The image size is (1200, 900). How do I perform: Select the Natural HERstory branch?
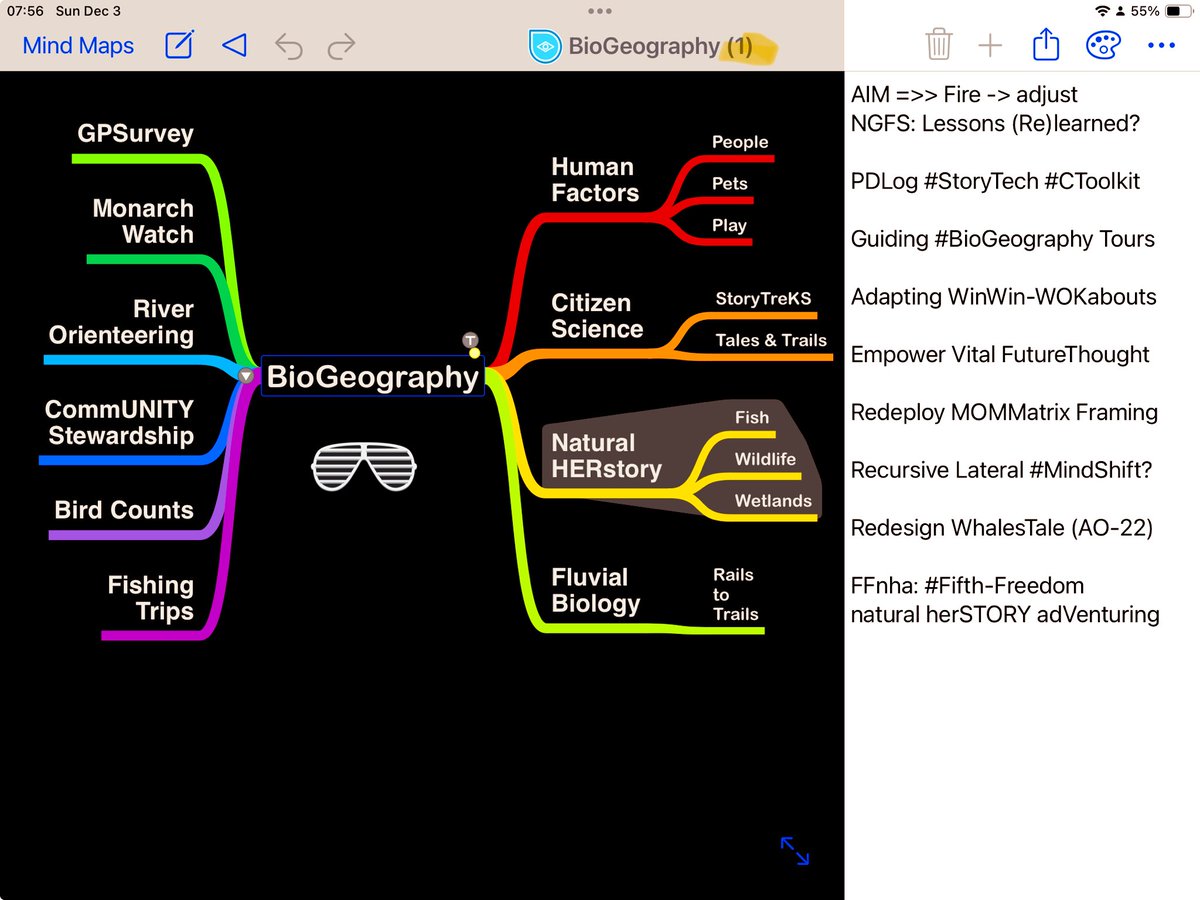pyautogui.click(x=607, y=455)
